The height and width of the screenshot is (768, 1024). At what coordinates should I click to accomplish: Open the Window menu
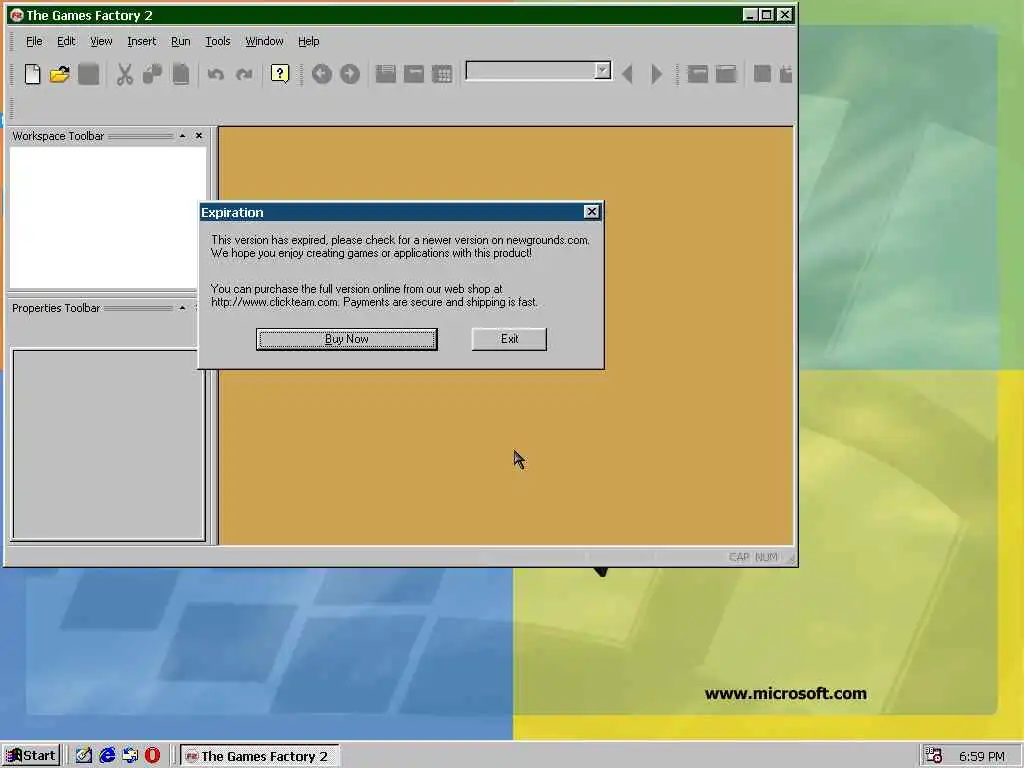point(264,41)
